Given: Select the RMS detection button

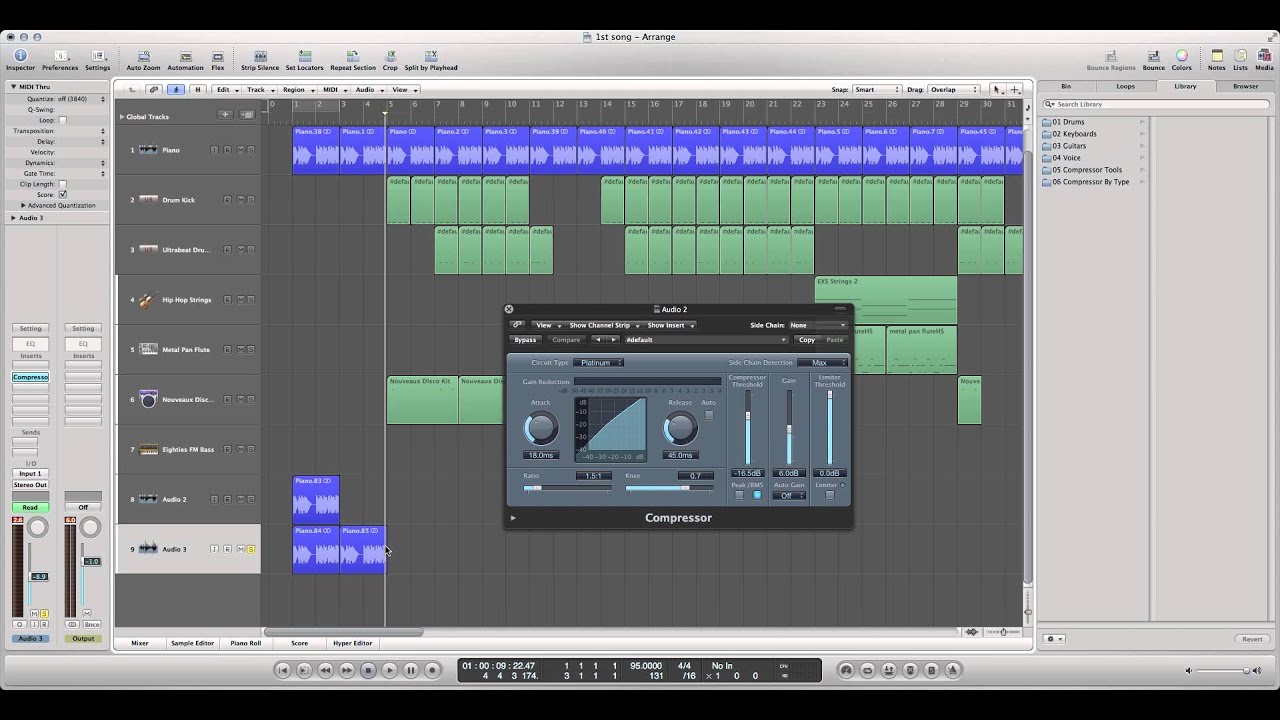Looking at the screenshot, I should (x=757, y=495).
